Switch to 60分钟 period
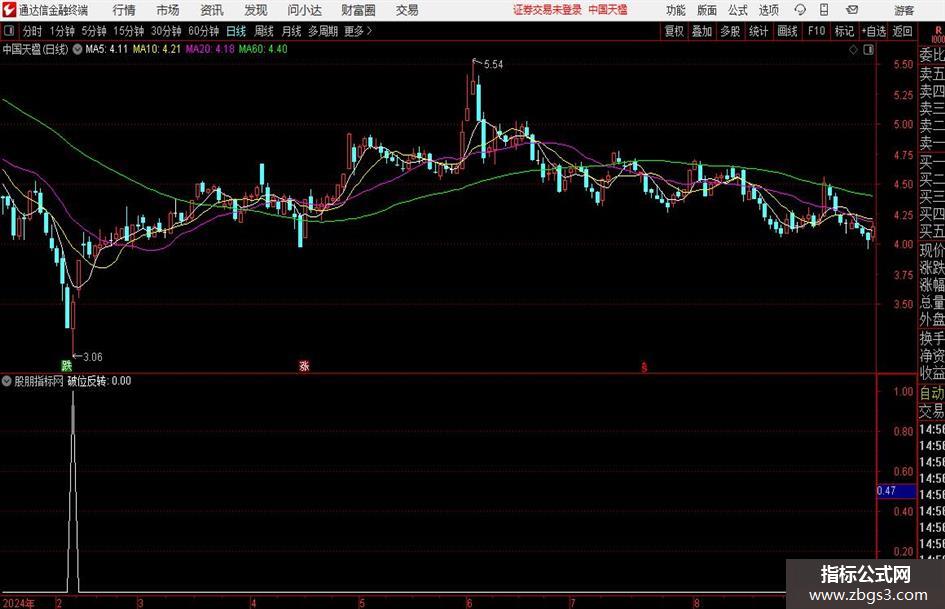This screenshot has width=945, height=609. 204,31
